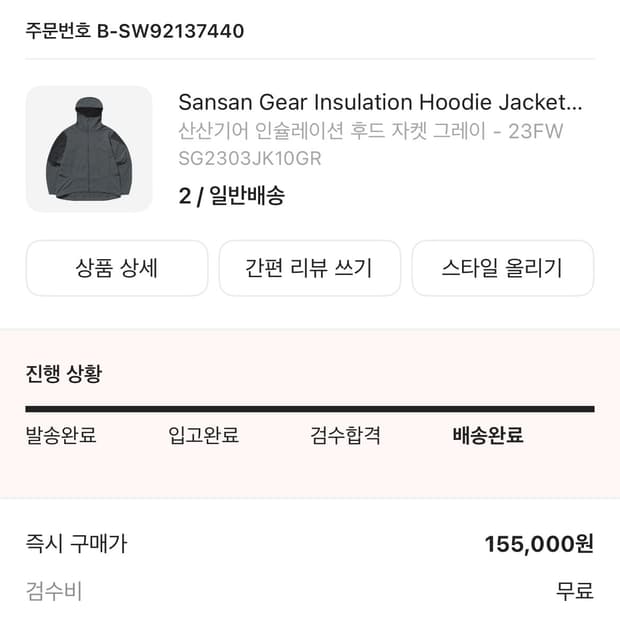Click the 주문번호 label text
Image resolution: width=620 pixels, height=620 pixels.
58,31
